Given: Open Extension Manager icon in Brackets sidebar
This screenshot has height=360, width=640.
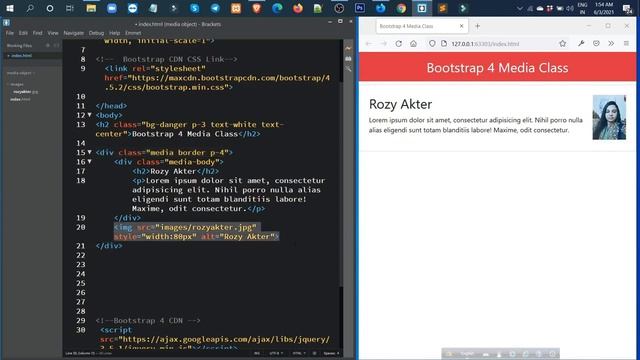Looking at the screenshot, I should [x=348, y=59].
